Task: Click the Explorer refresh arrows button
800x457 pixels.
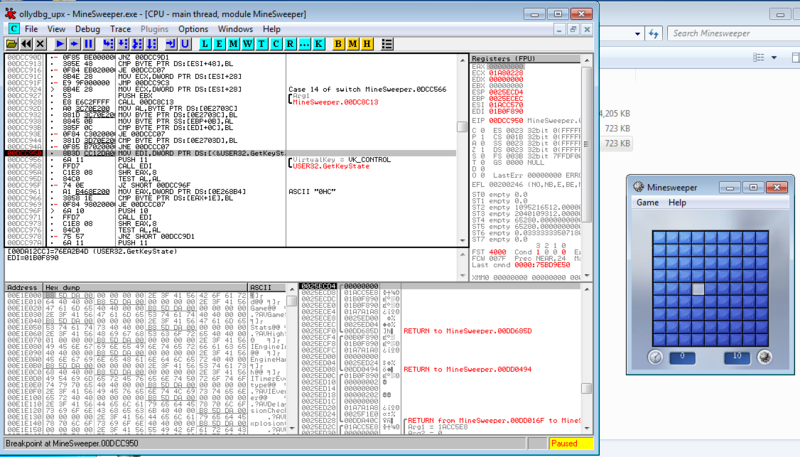Action: click(x=654, y=34)
